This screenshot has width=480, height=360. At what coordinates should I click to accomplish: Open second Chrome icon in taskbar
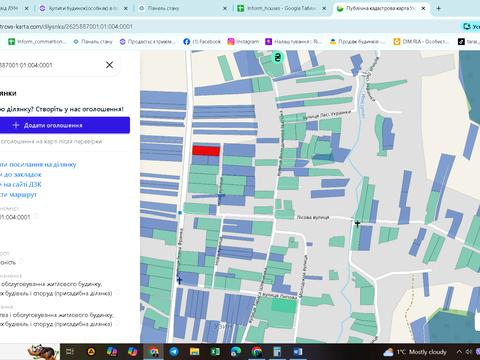256,352
